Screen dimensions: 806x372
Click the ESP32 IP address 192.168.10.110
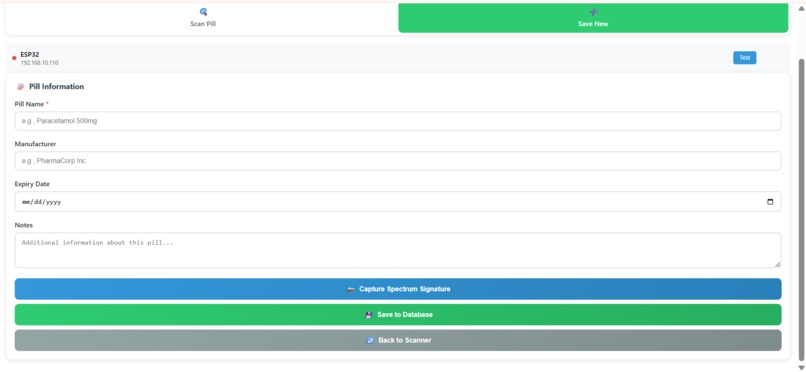40,63
